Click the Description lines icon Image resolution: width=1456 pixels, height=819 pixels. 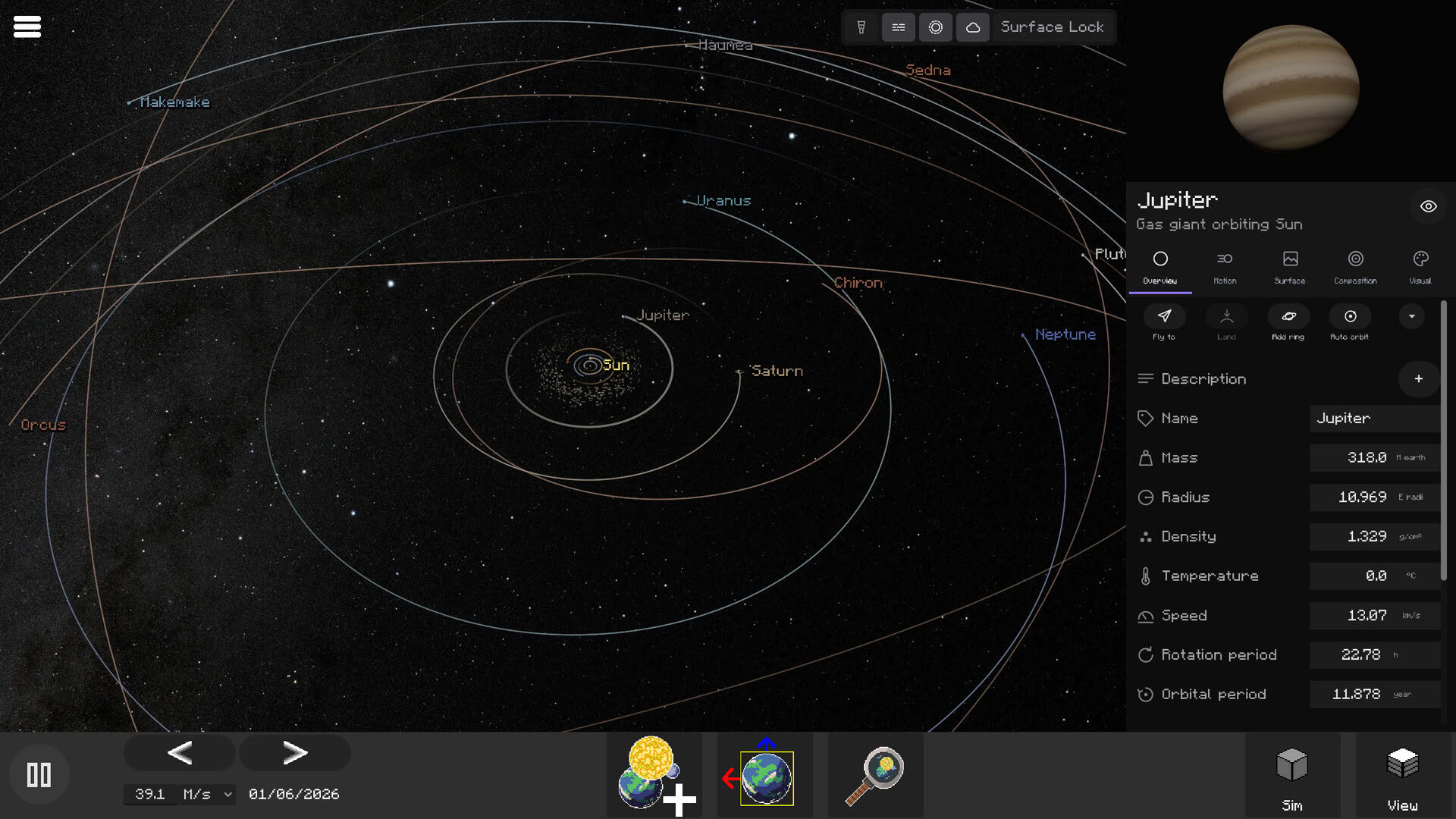[1145, 378]
